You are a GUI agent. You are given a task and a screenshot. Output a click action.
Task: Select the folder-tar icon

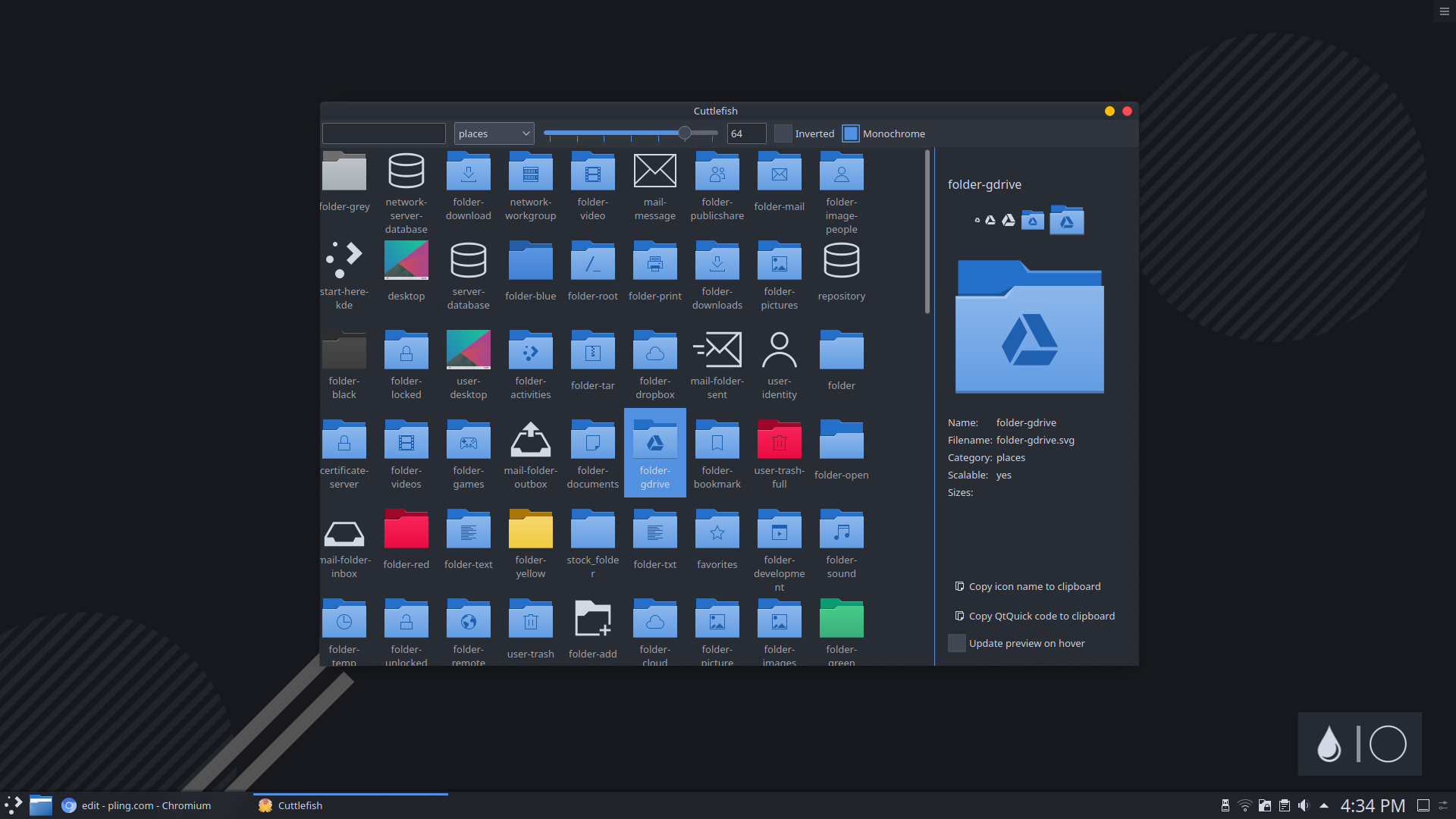click(x=593, y=350)
